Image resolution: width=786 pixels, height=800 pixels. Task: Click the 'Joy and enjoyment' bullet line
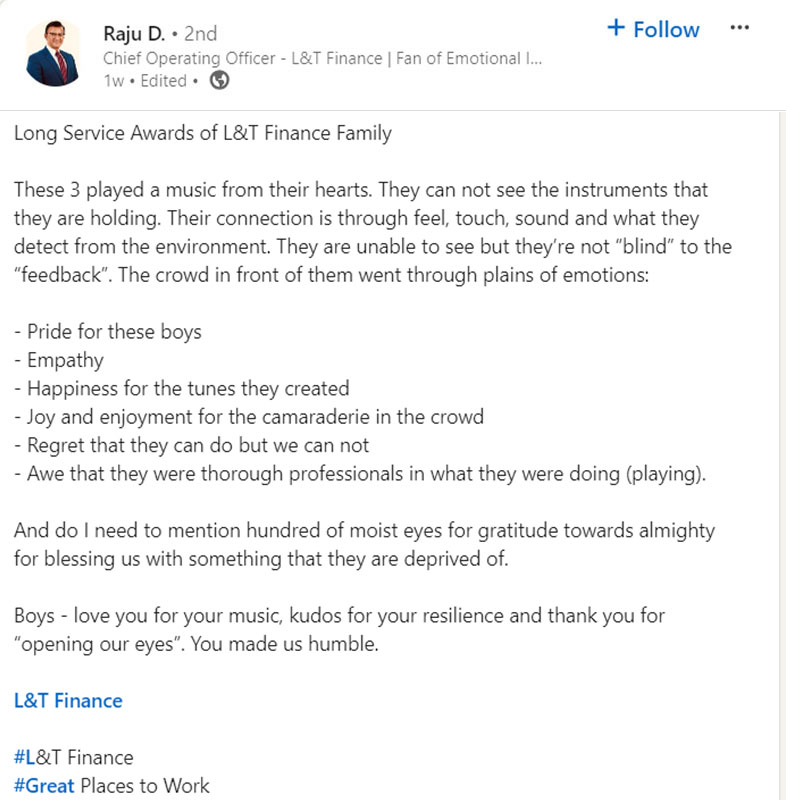click(x=249, y=417)
